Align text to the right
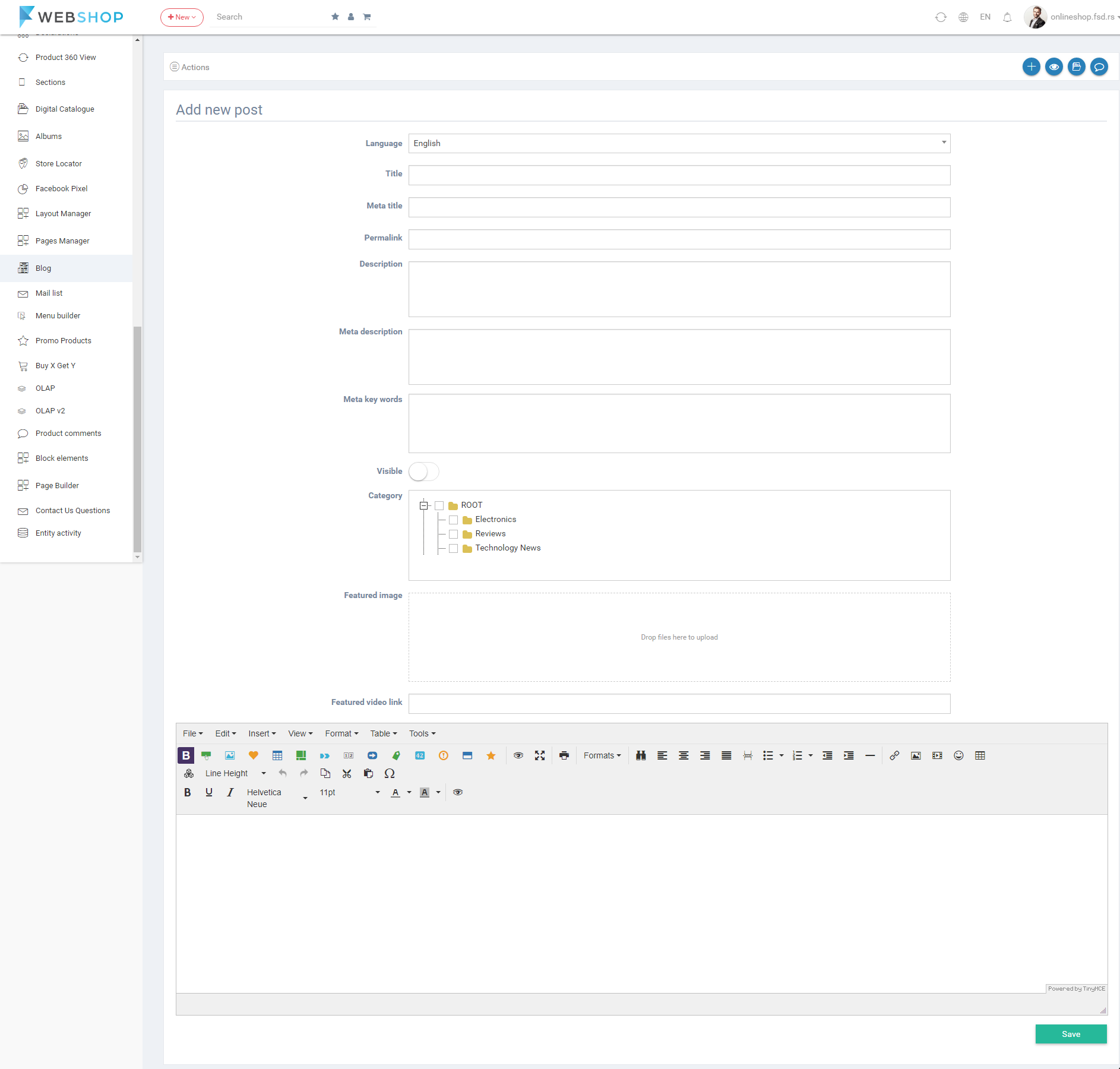This screenshot has width=1120, height=1069. [x=705, y=755]
